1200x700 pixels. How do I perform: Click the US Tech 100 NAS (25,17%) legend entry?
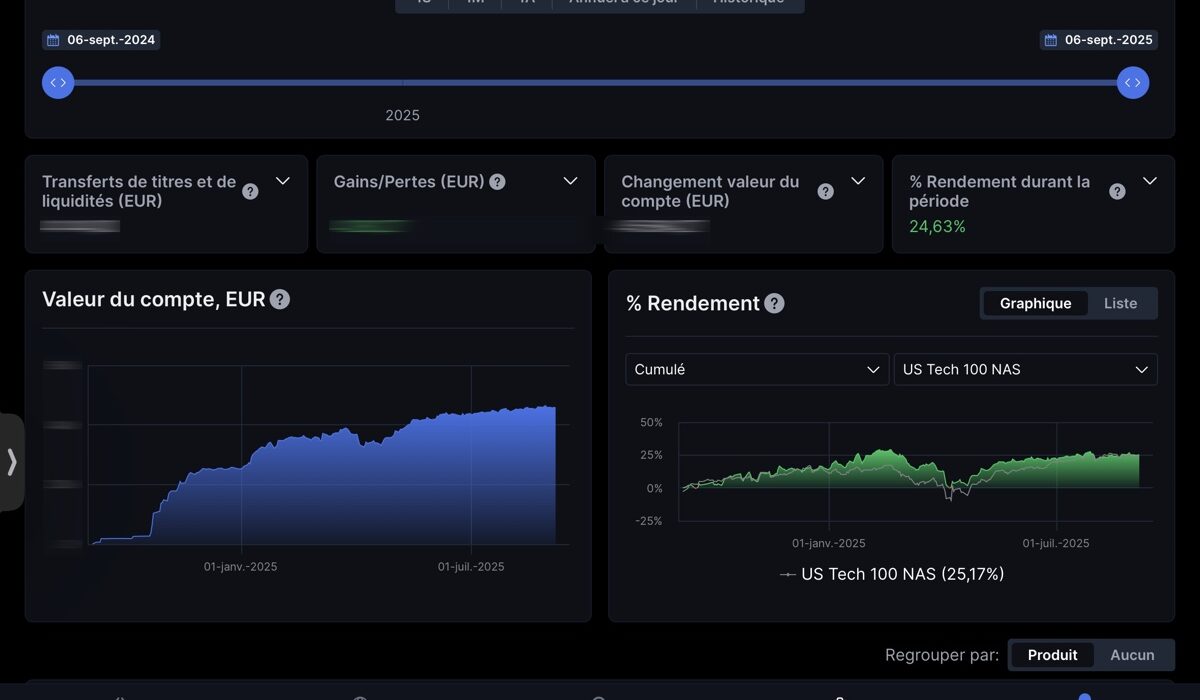[891, 574]
